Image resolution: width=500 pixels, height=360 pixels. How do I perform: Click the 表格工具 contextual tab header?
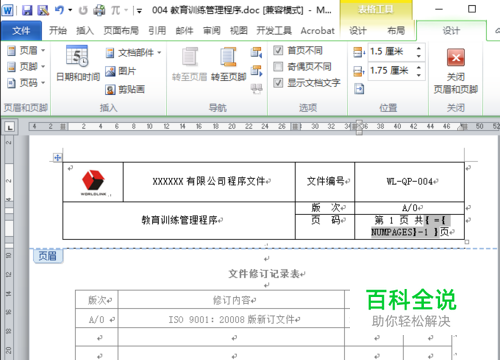(x=376, y=9)
